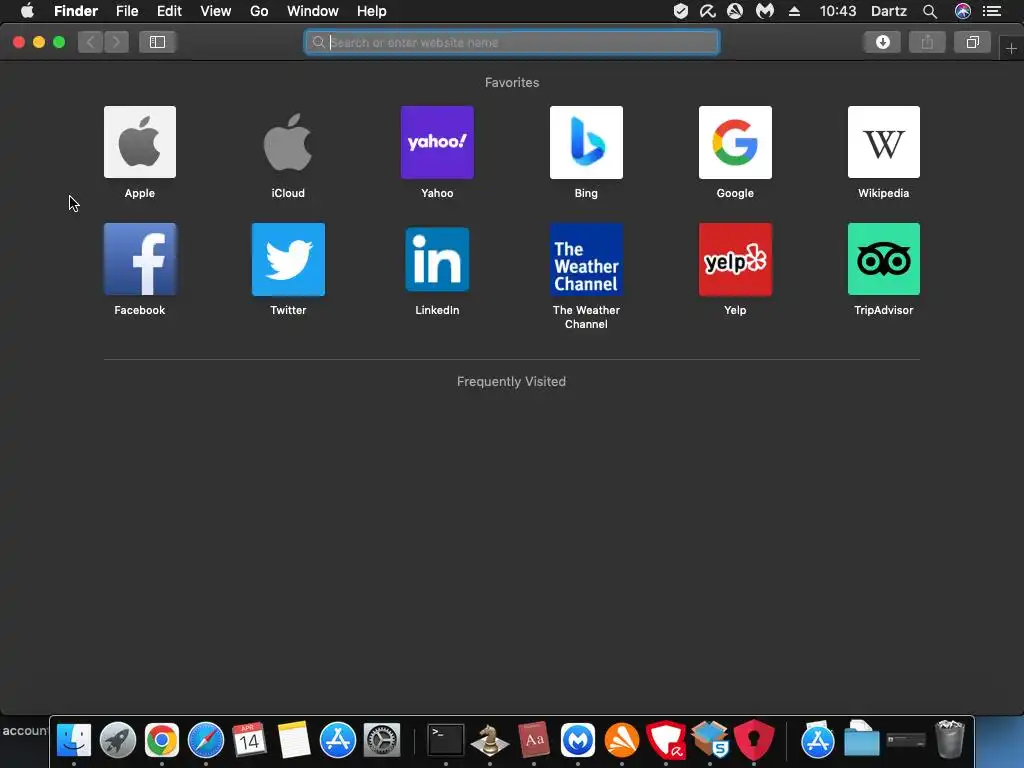This screenshot has height=768, width=1024.
Task: Open Trash in the dock
Action: (x=950, y=739)
